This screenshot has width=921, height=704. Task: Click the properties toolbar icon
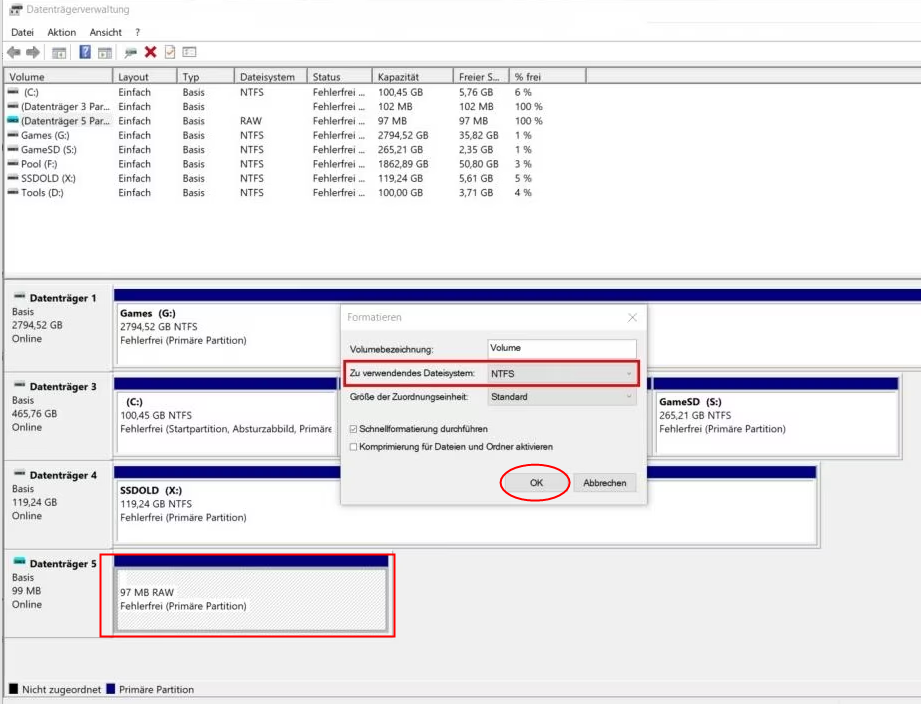170,52
